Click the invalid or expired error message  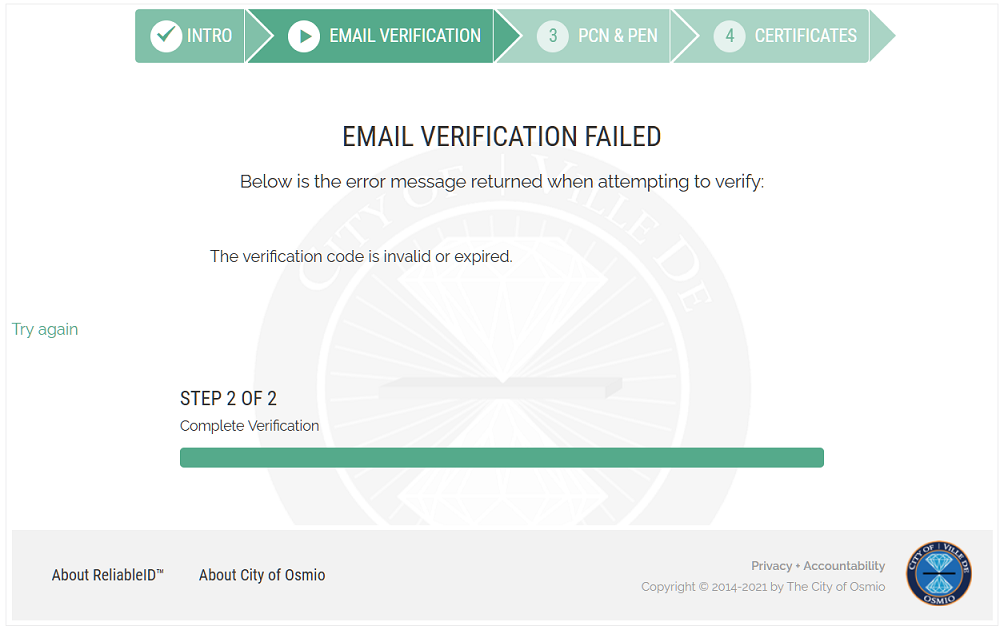click(361, 257)
